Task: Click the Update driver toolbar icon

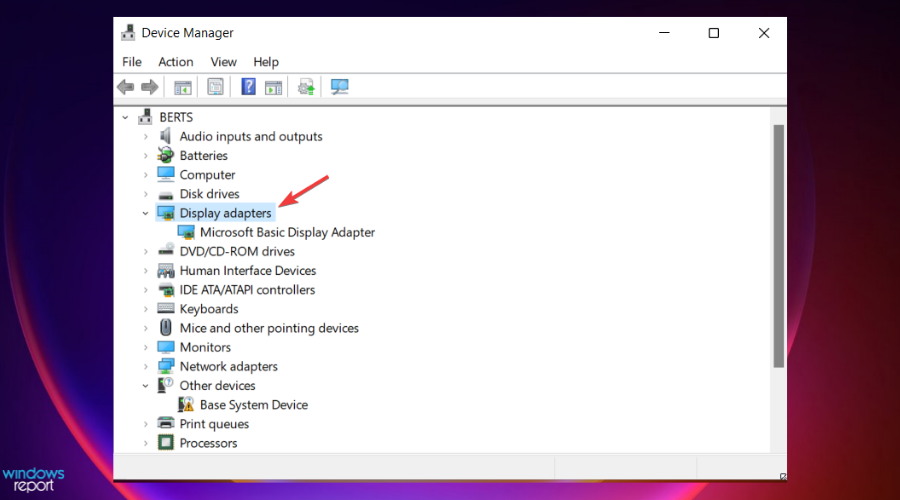Action: tap(306, 87)
